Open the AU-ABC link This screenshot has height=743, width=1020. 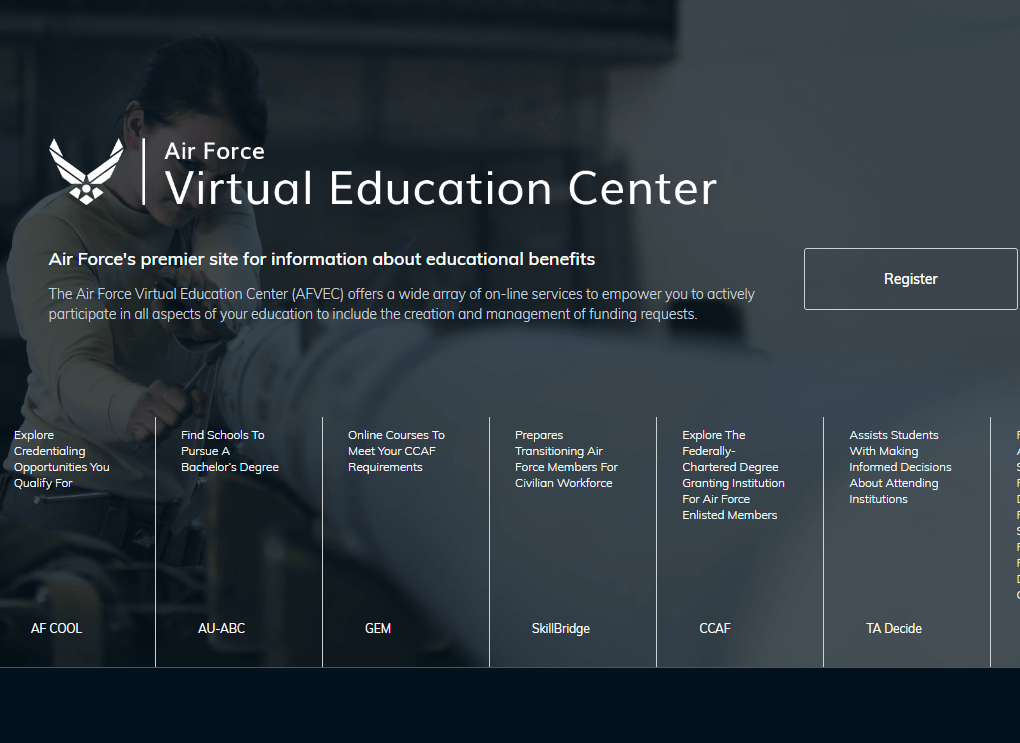coord(221,628)
